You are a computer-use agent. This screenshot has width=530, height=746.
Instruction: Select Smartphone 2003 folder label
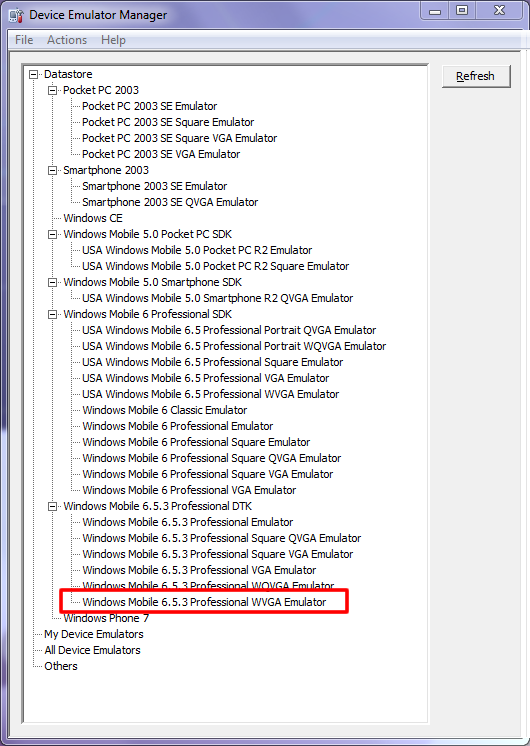106,170
